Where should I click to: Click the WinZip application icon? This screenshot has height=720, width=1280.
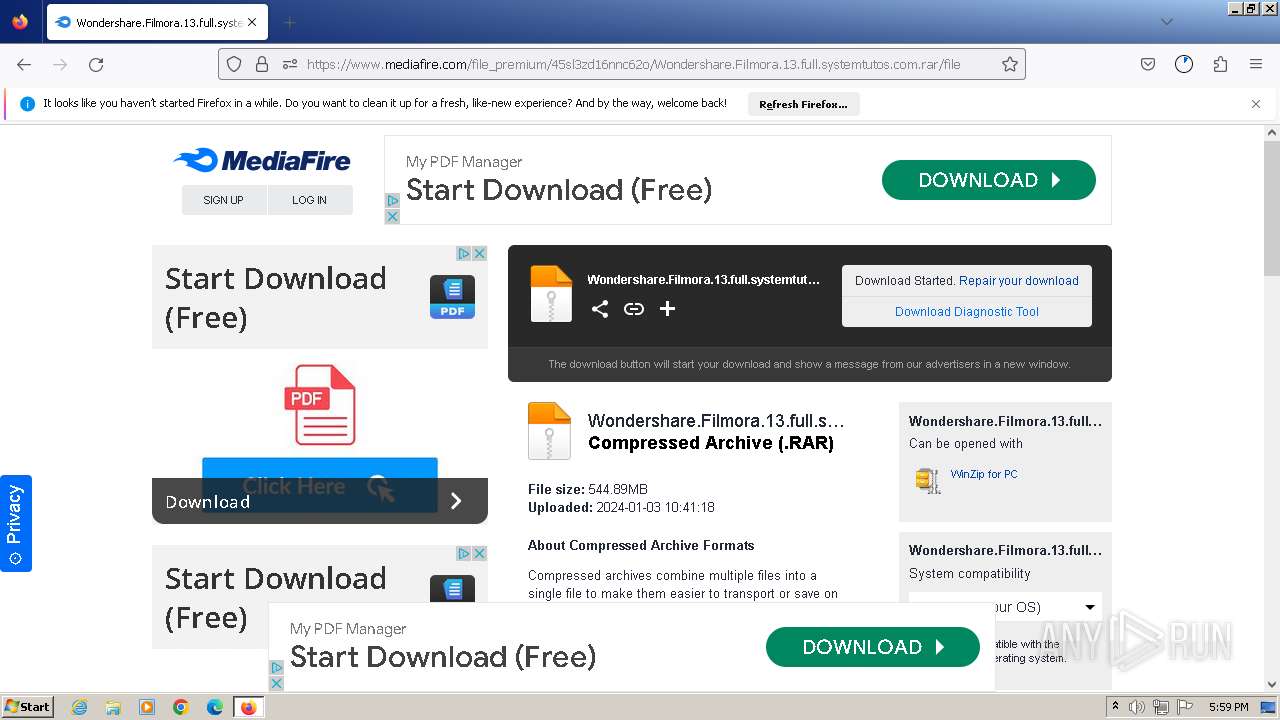[x=927, y=481]
